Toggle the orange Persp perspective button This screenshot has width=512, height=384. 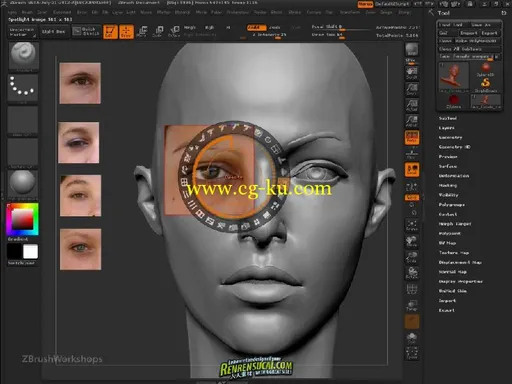click(x=412, y=137)
